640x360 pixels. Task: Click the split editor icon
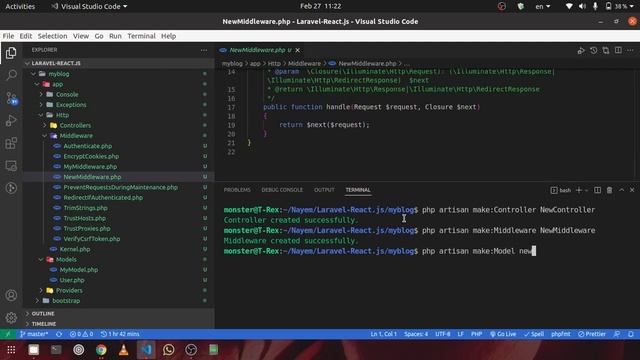pos(618,50)
